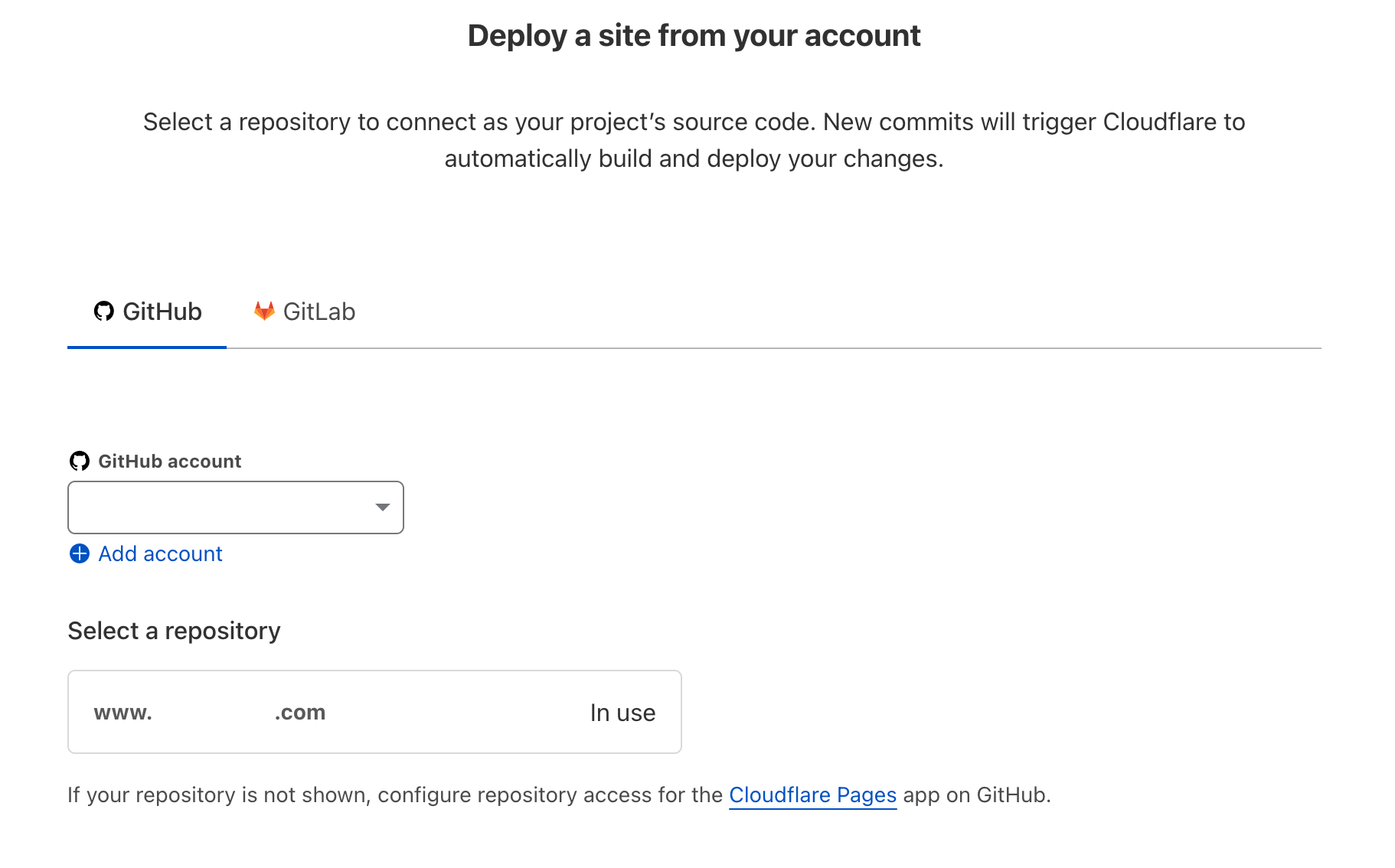Click the repository card under Select a repository

(374, 711)
